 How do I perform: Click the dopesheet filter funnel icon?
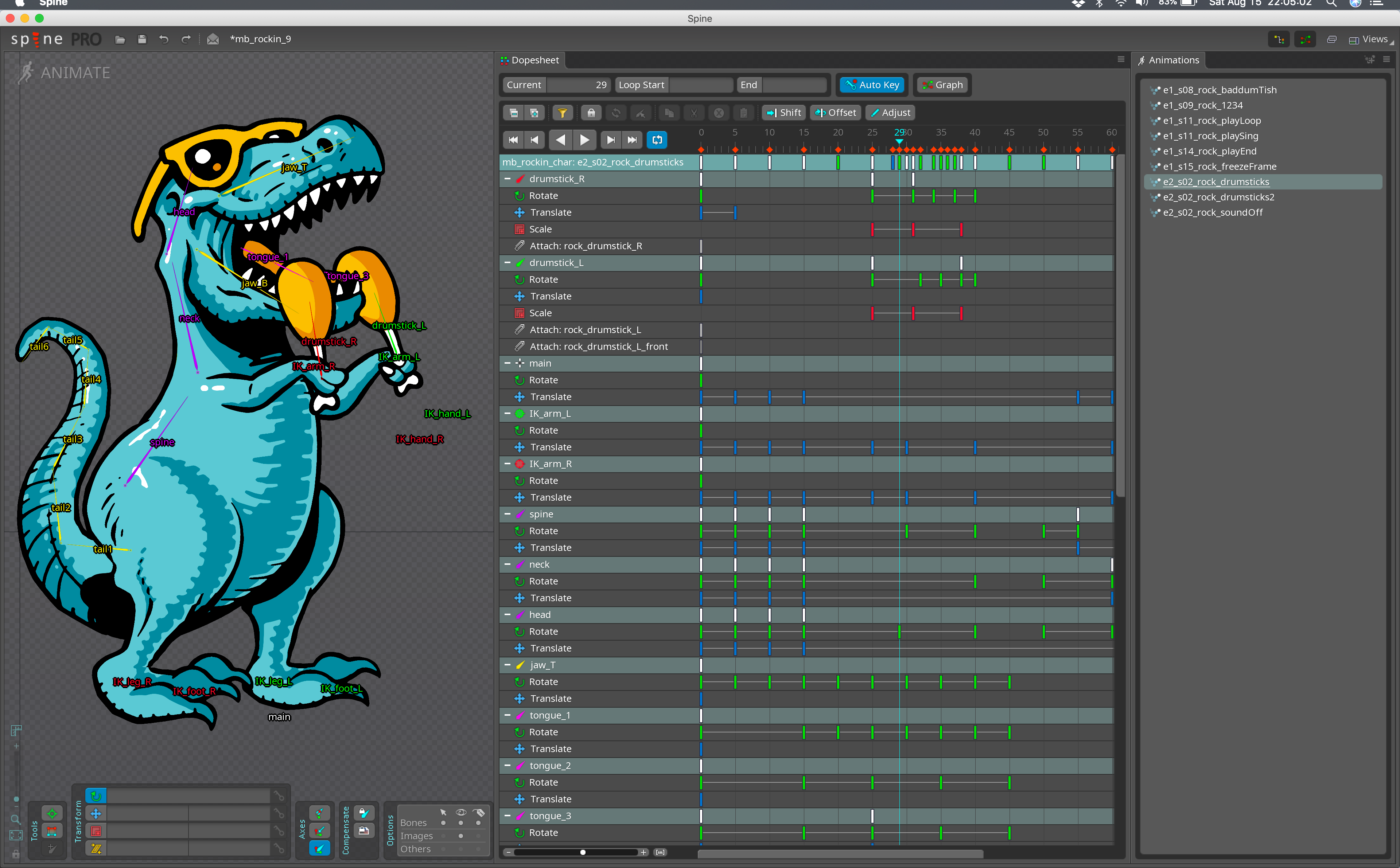click(562, 113)
